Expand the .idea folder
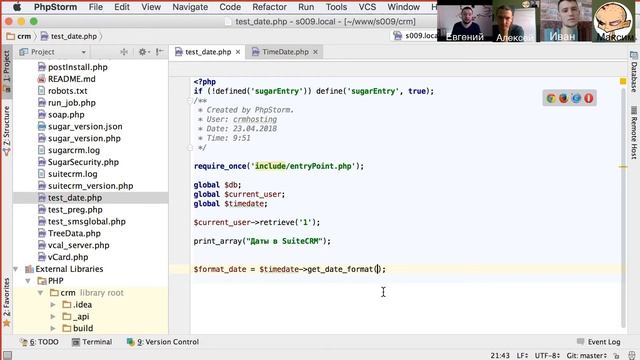 click(53, 304)
